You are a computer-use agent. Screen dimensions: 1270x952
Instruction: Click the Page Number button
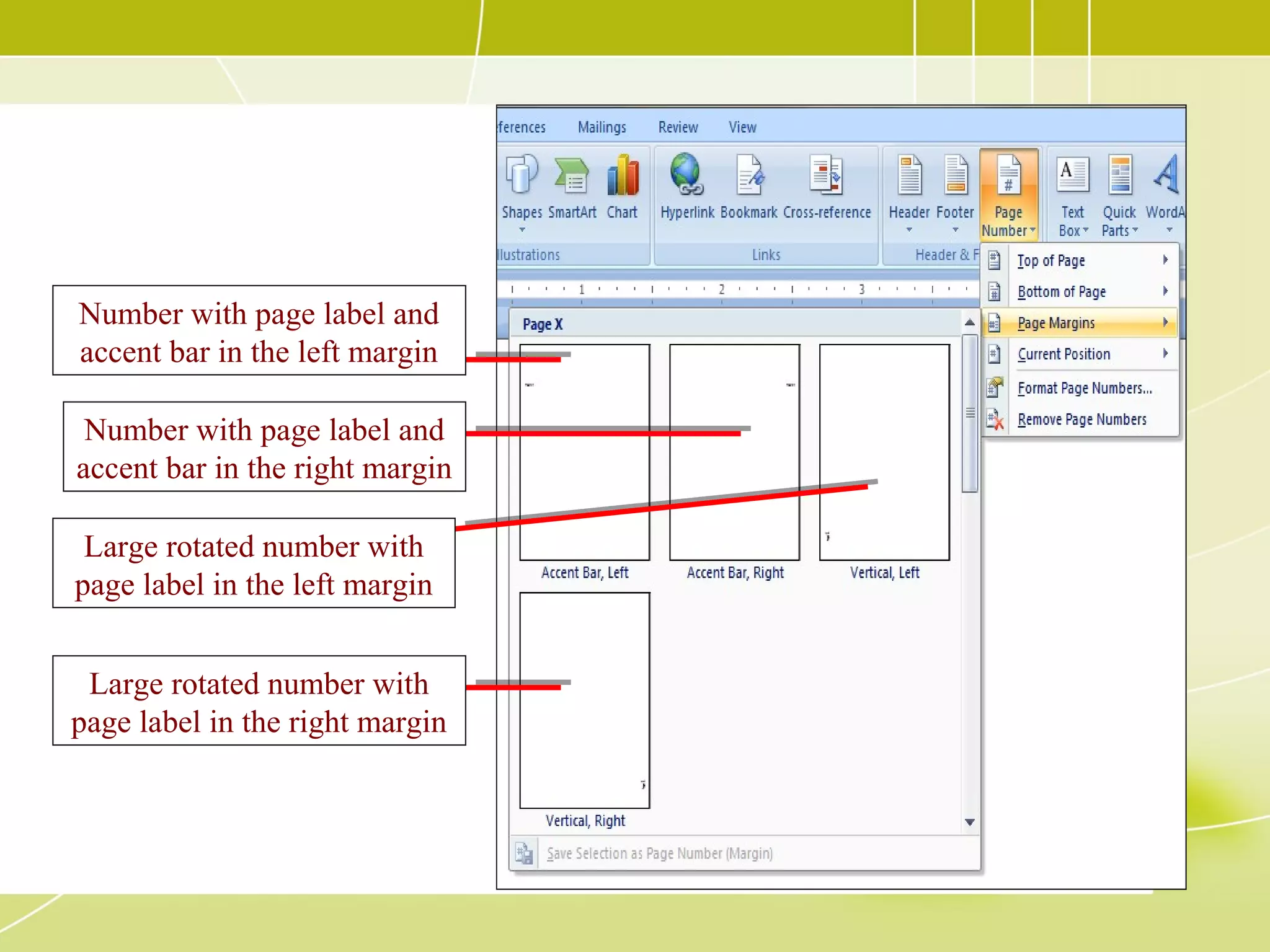(1008, 195)
